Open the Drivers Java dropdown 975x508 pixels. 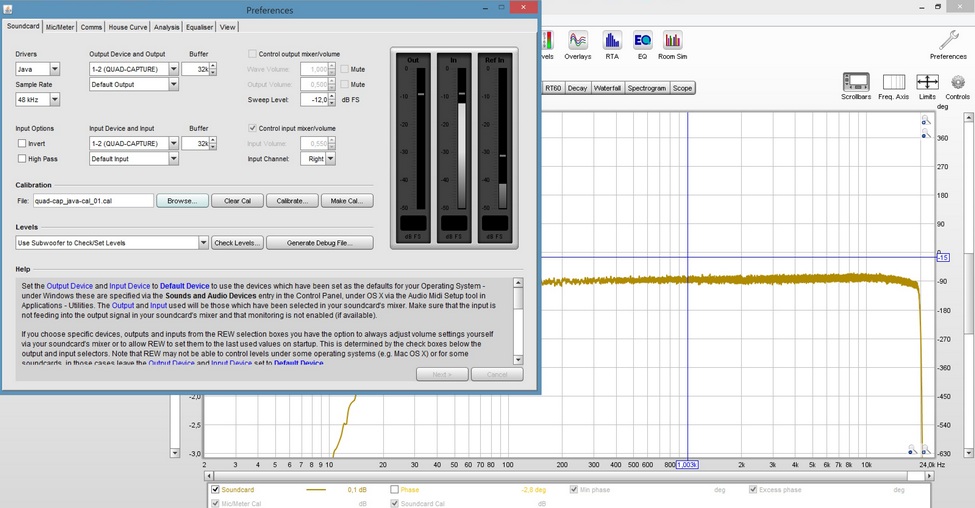pos(55,69)
